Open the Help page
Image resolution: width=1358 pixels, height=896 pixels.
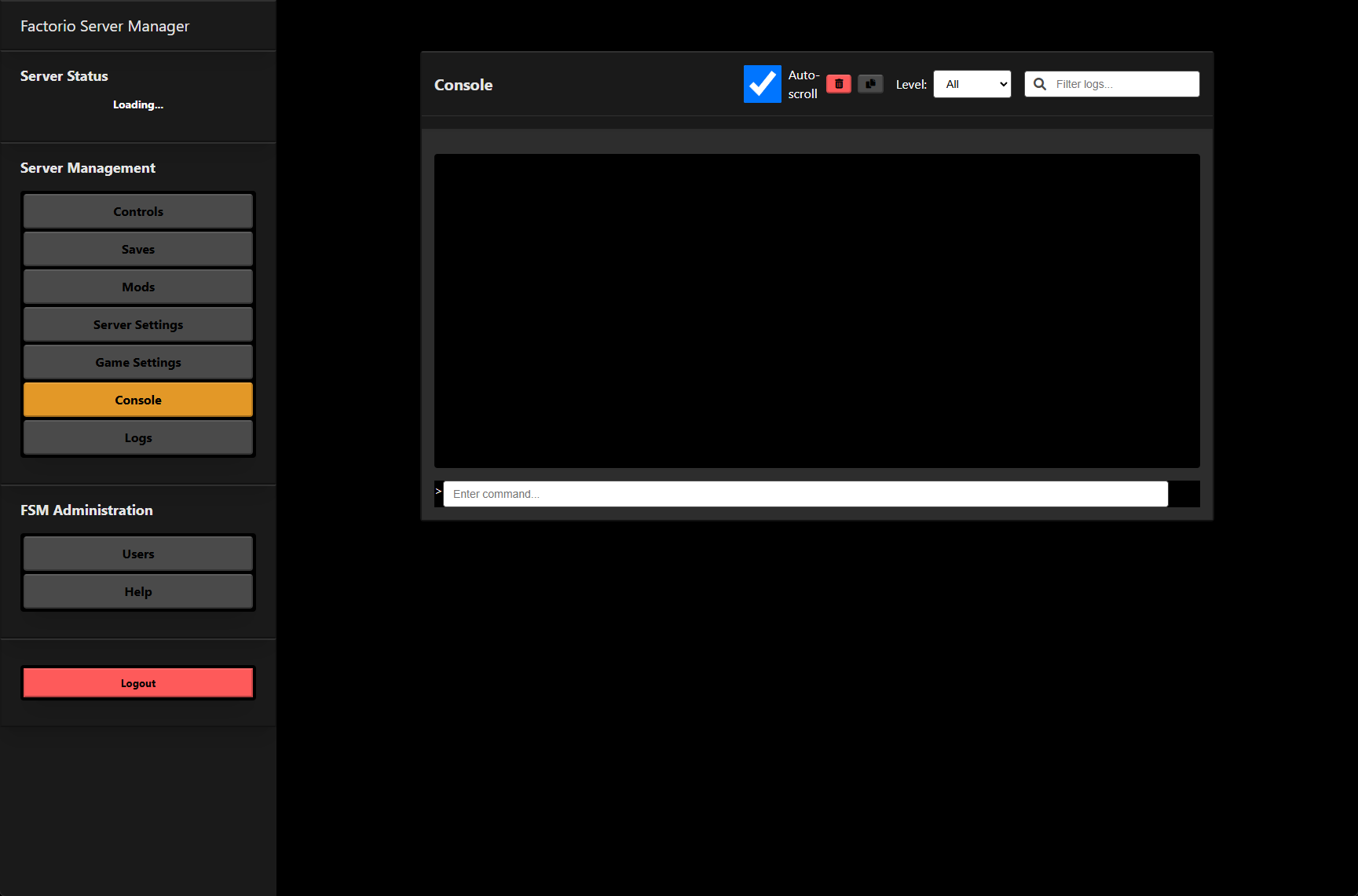click(138, 591)
